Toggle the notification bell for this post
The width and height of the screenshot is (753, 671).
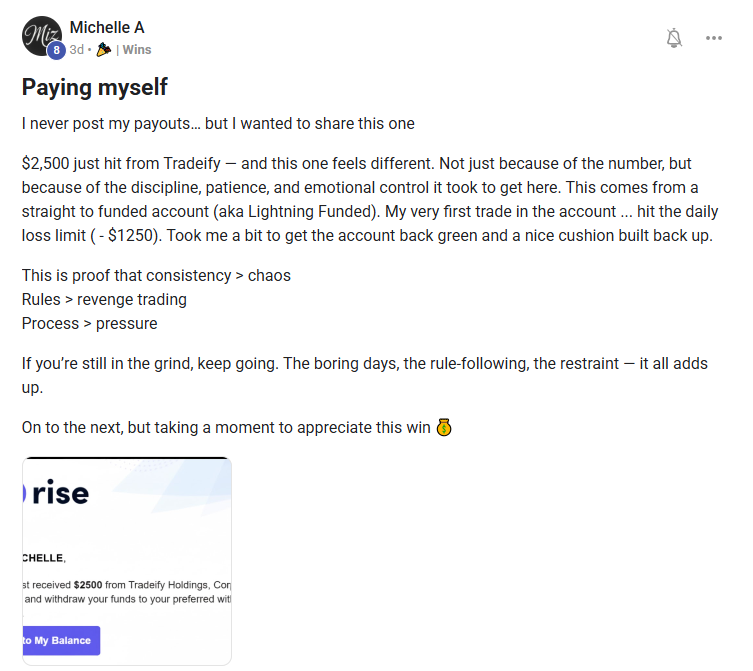pos(674,38)
